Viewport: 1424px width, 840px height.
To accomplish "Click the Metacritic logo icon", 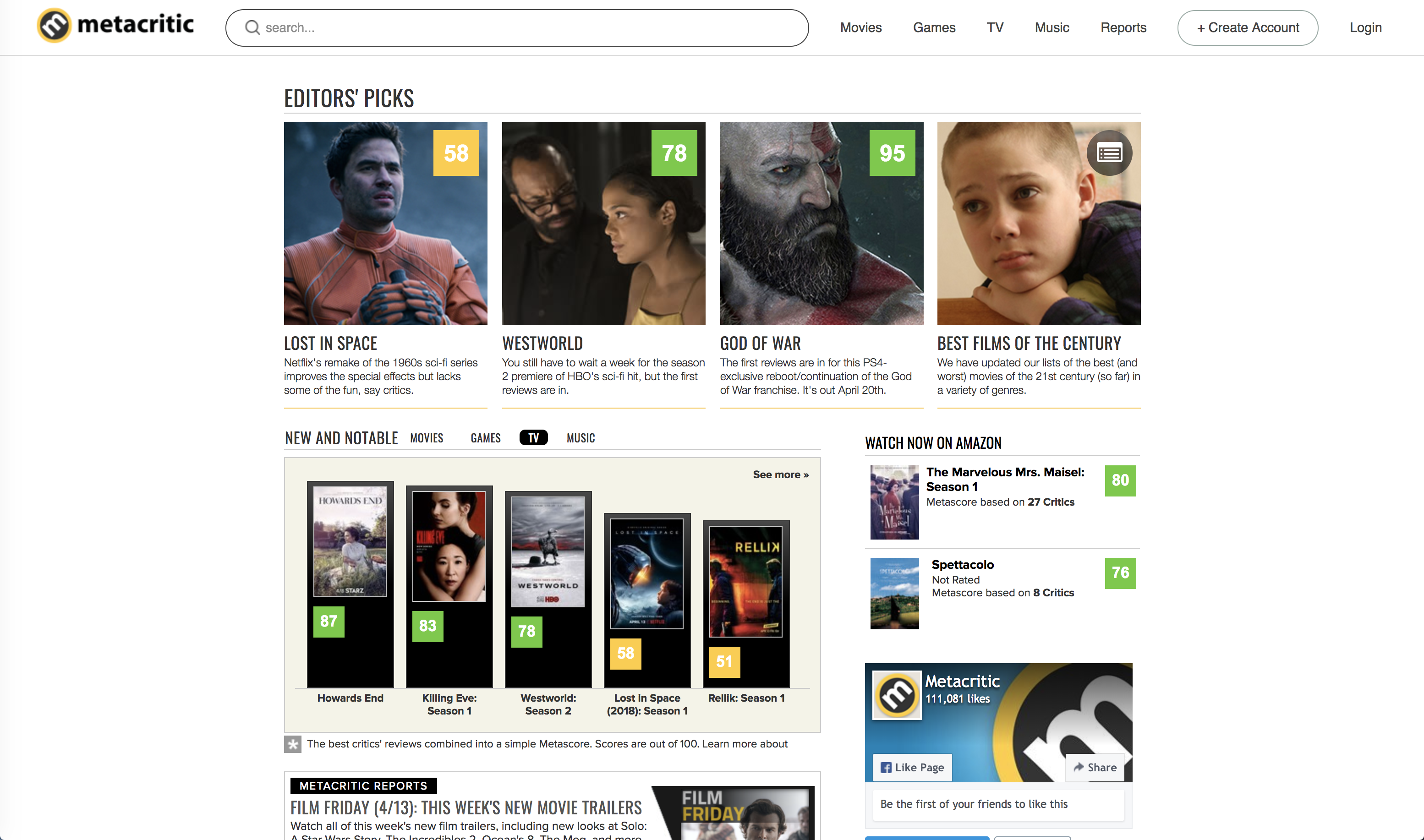I will (x=54, y=26).
